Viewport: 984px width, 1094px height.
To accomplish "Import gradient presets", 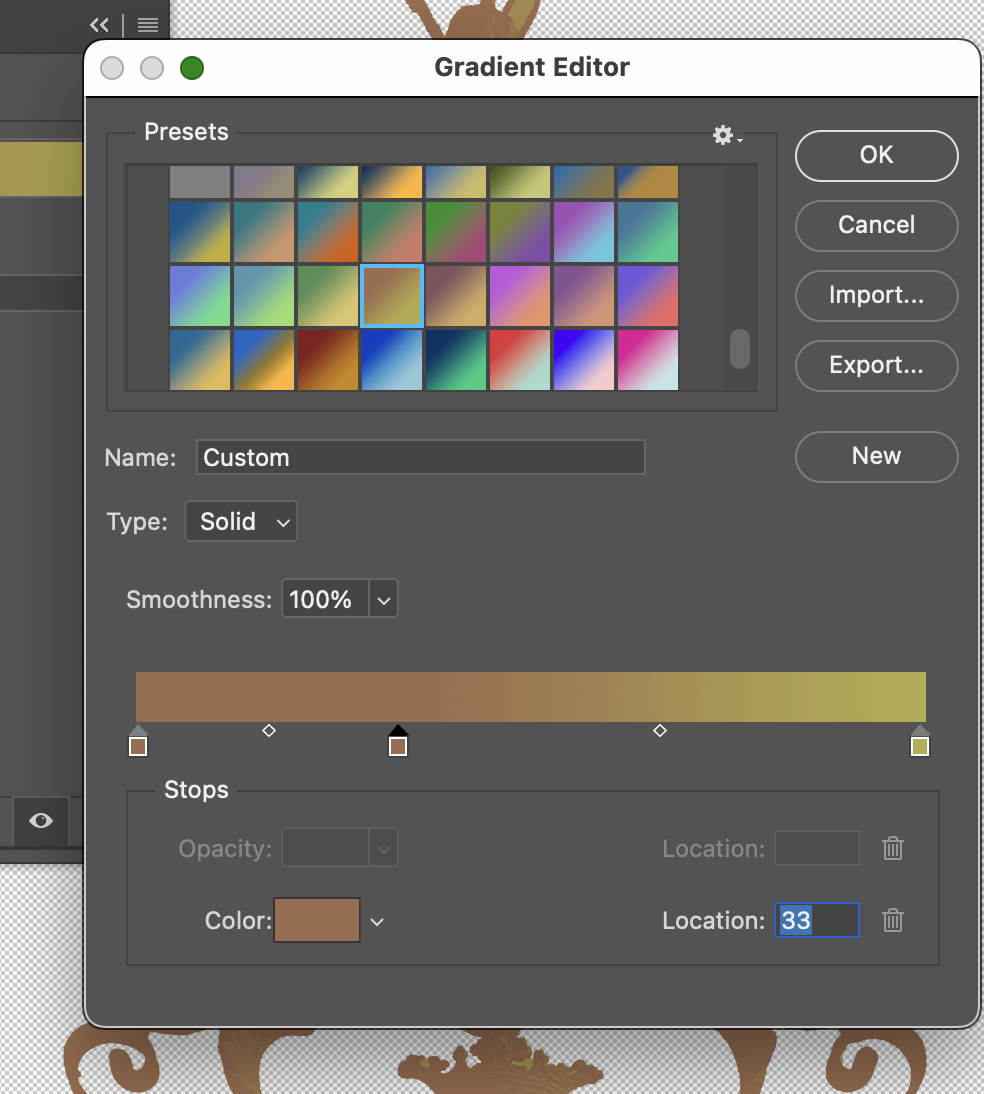I will coord(876,295).
